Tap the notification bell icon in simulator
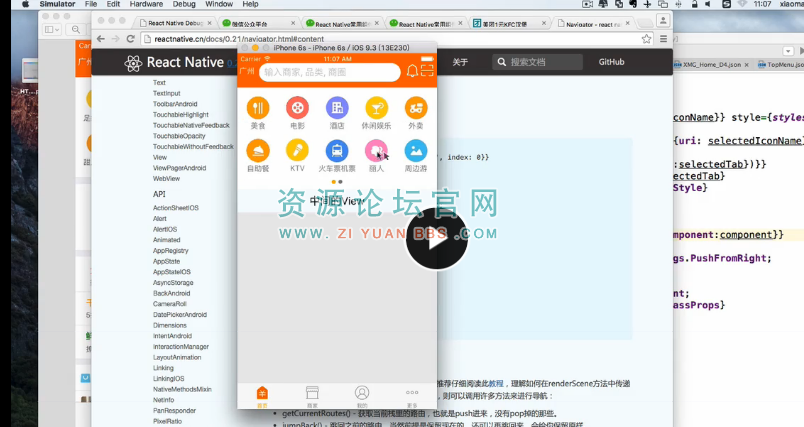The width and height of the screenshot is (804, 427). tap(412, 71)
